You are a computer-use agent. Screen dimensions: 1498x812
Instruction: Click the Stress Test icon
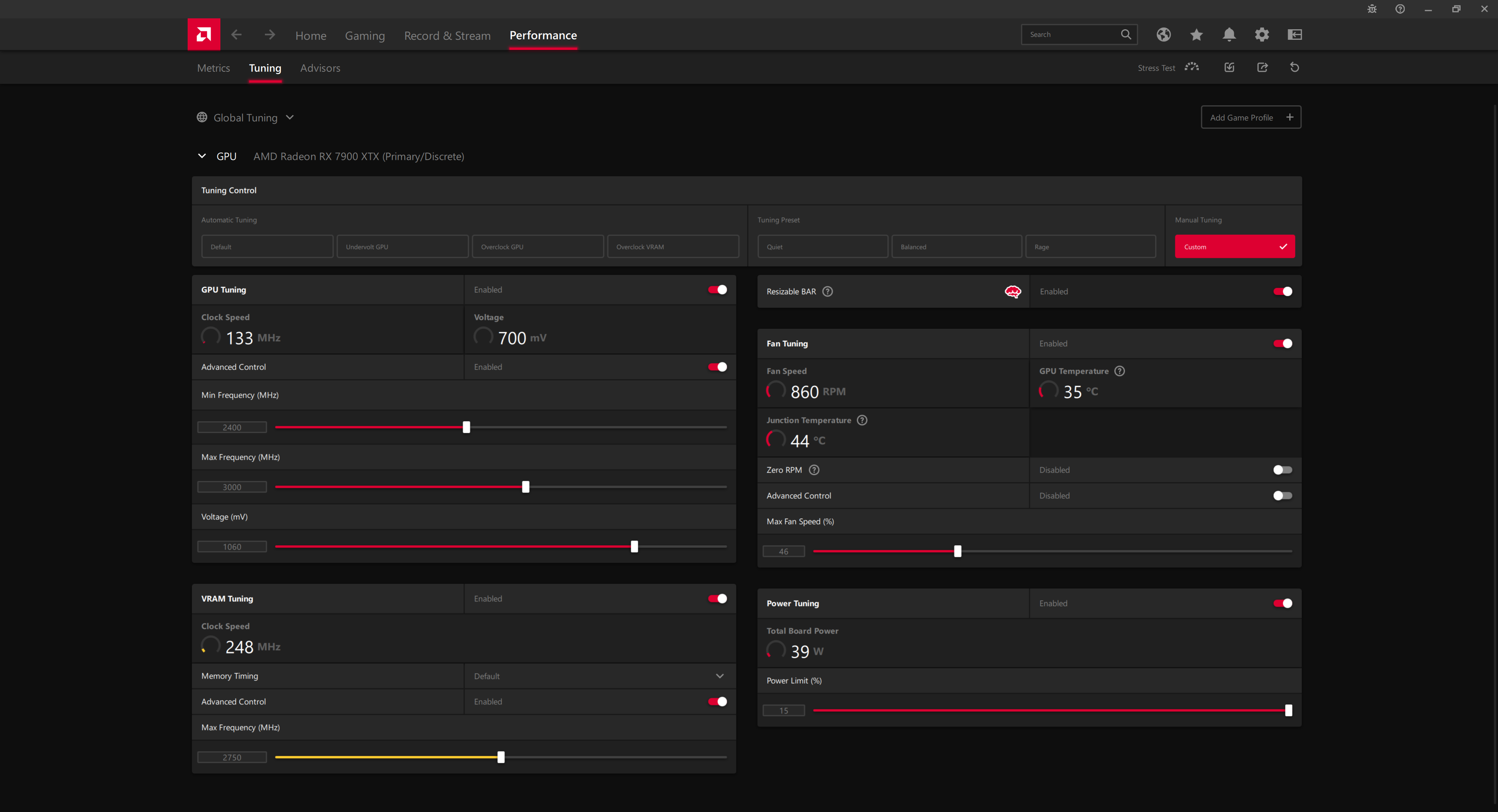1191,67
